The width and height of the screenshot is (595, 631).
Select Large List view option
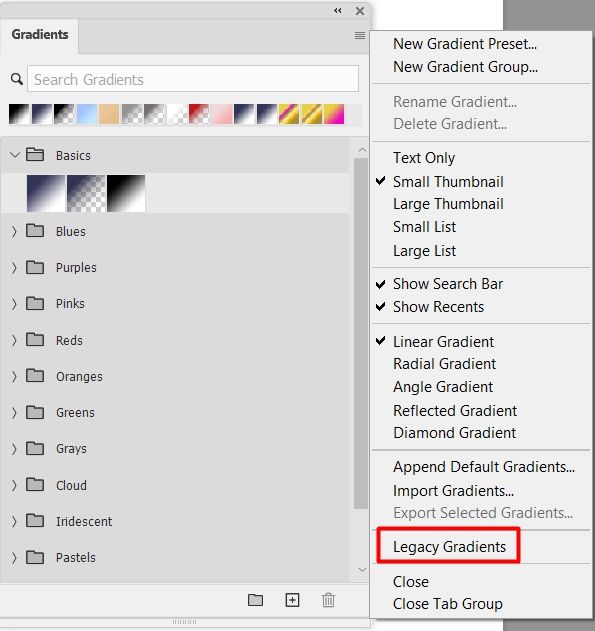click(x=424, y=251)
